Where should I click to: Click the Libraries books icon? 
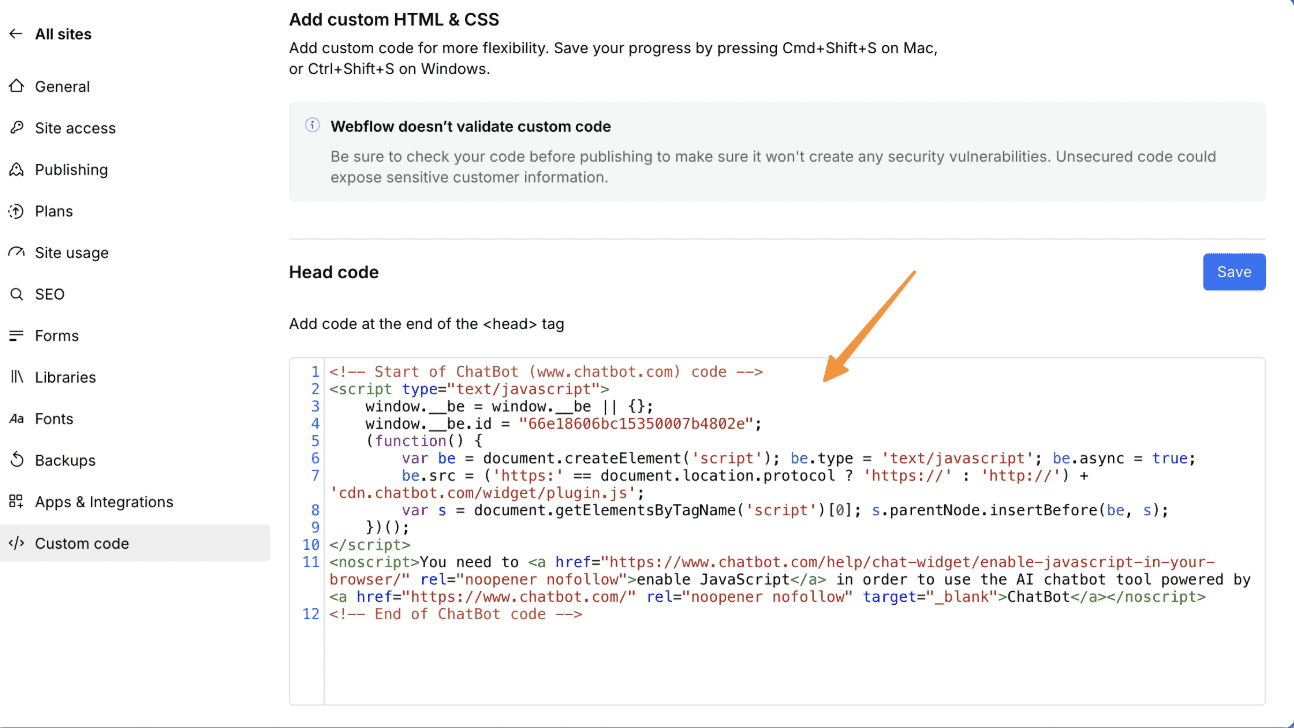tap(16, 377)
